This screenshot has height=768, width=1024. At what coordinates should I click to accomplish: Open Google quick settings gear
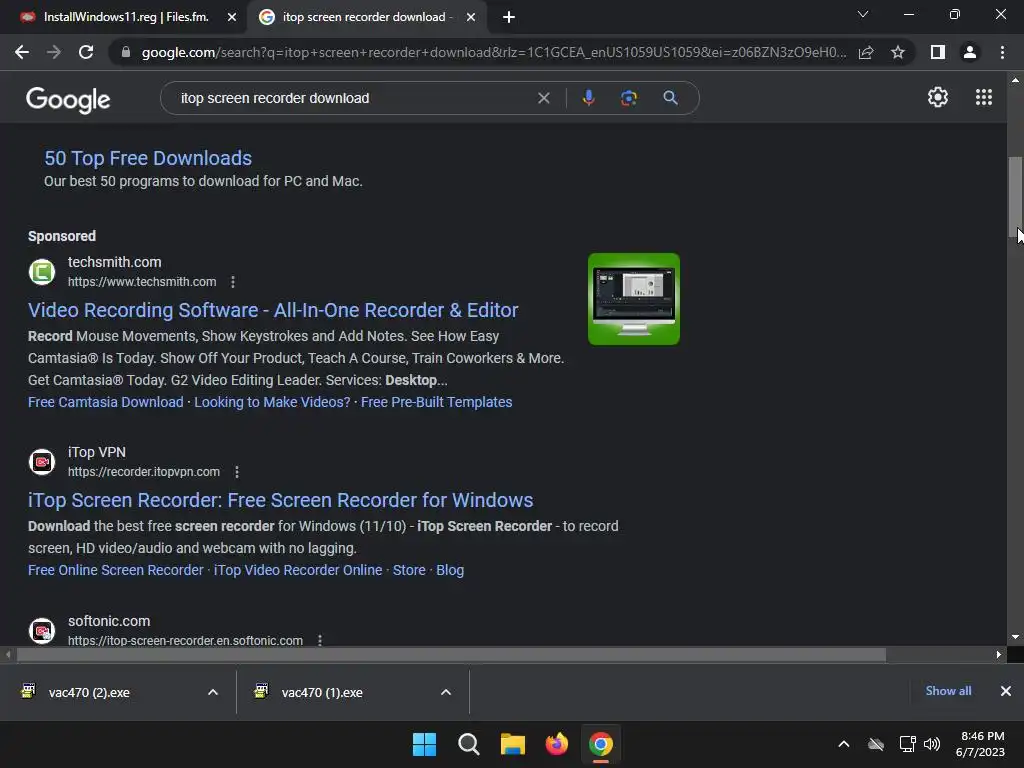point(938,97)
